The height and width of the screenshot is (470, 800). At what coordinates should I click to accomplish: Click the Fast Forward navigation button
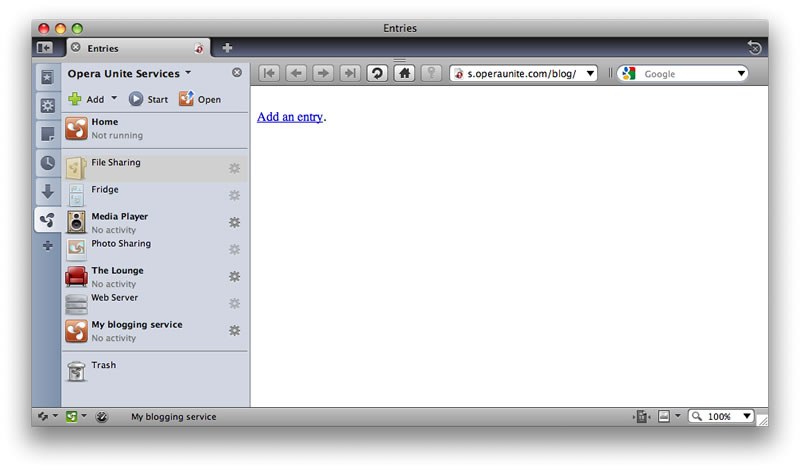(x=350, y=73)
